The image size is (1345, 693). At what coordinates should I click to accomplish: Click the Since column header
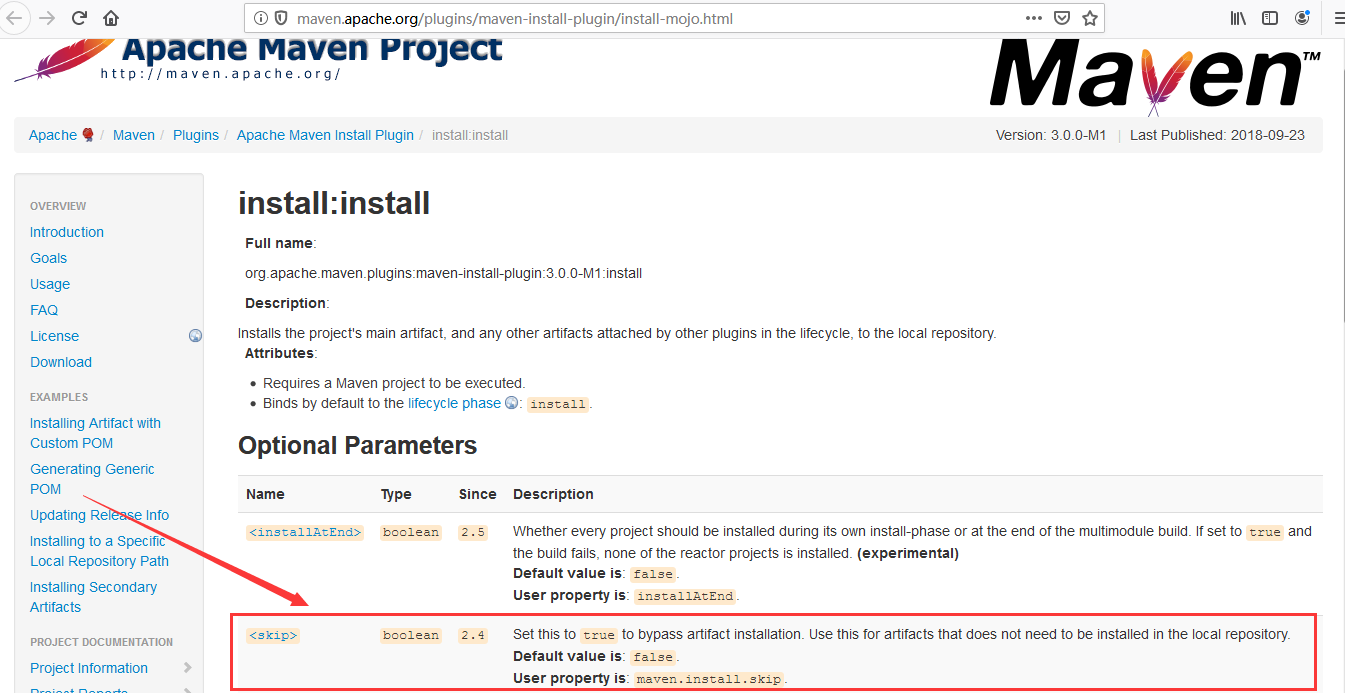tap(478, 494)
